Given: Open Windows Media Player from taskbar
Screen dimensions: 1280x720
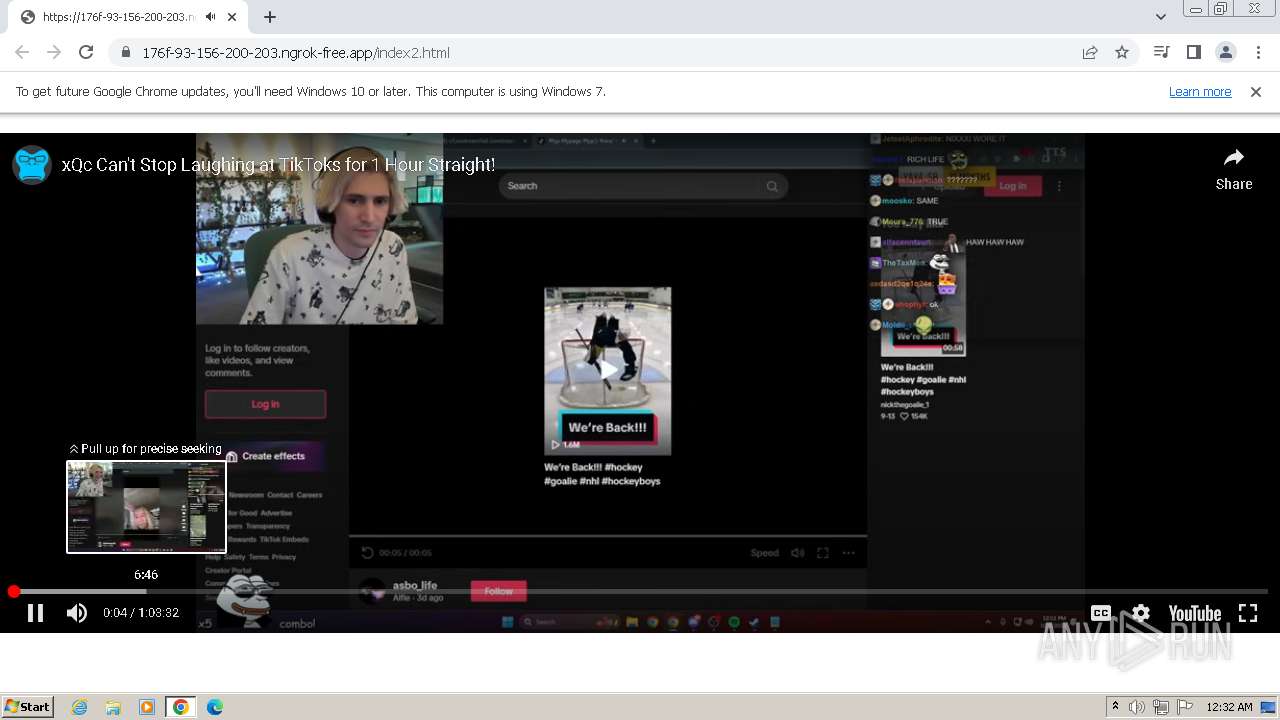Looking at the screenshot, I should point(147,707).
